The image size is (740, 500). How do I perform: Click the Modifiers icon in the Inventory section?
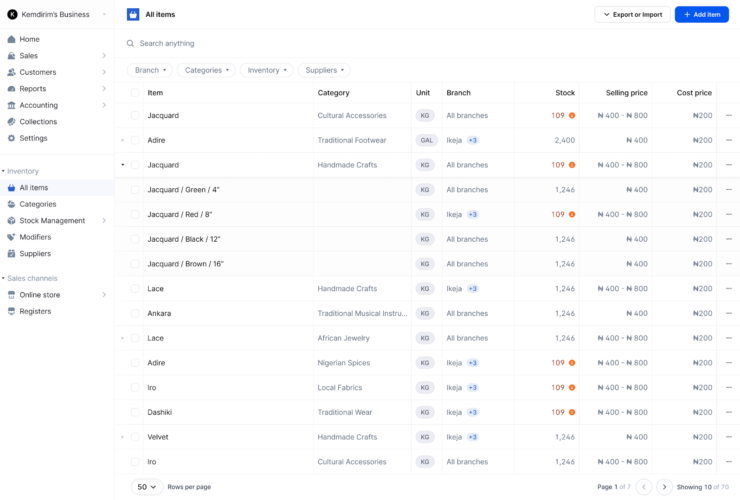click(x=12, y=237)
